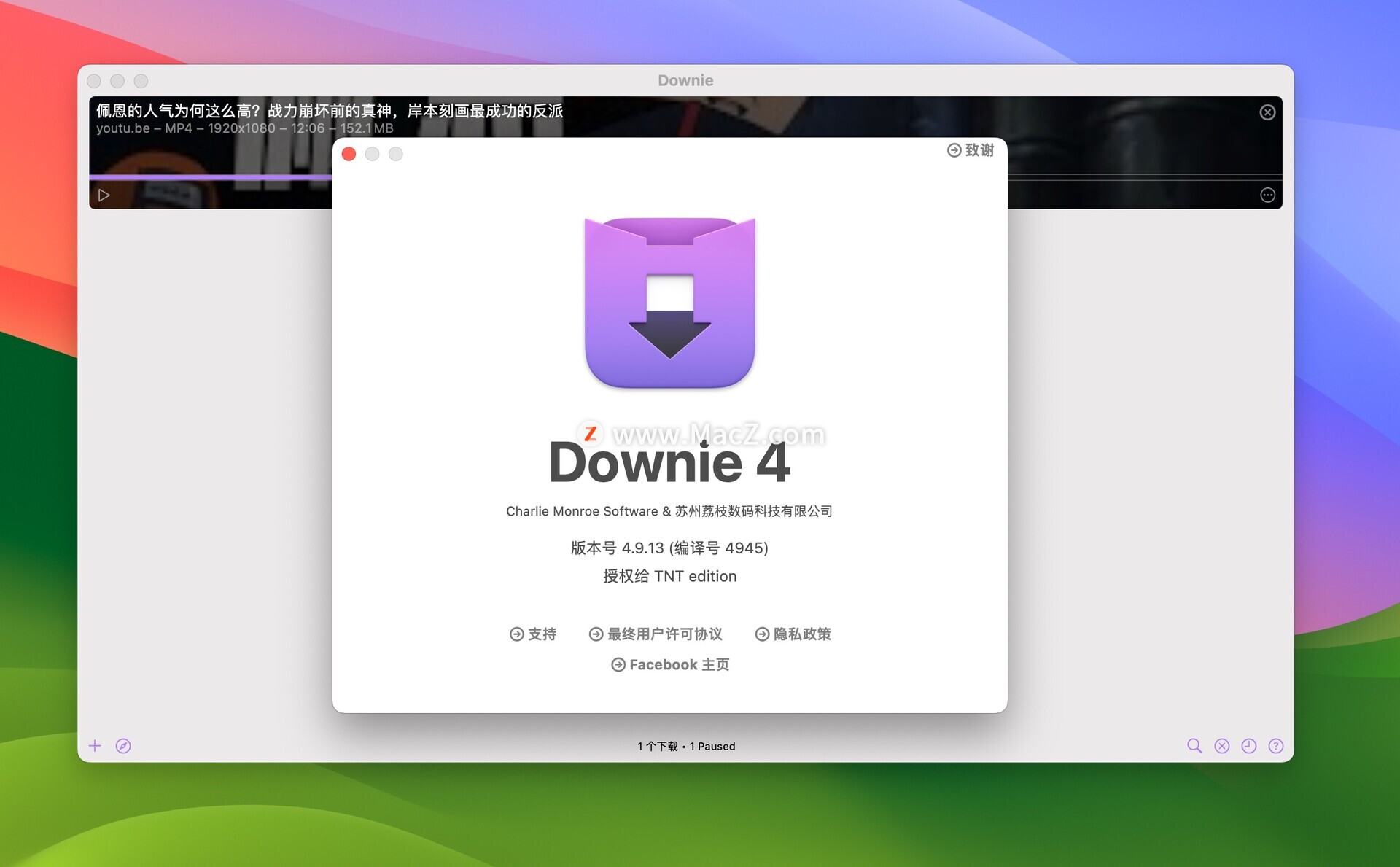Open the 致谢 acknowledgements link
Screen dimensions: 1400x867
click(x=971, y=149)
